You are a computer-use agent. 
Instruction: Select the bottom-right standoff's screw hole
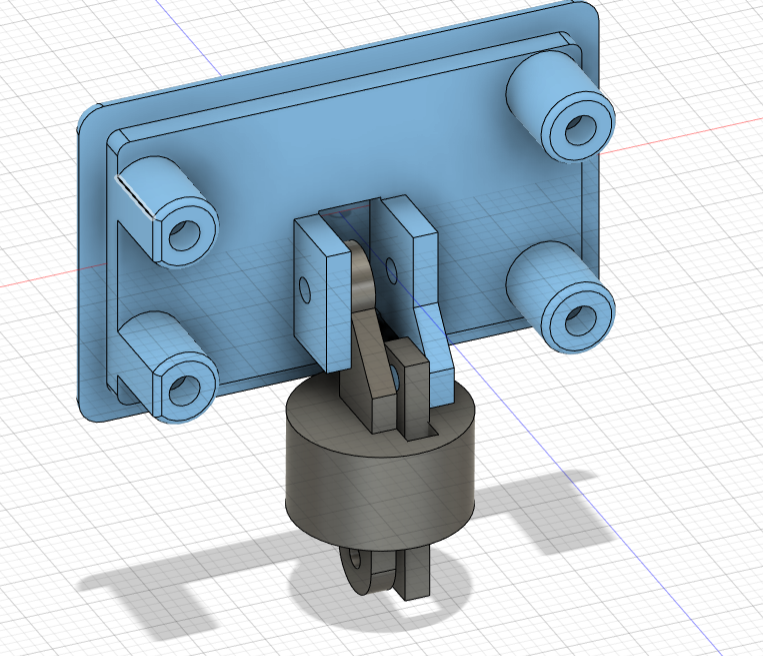coord(581,320)
